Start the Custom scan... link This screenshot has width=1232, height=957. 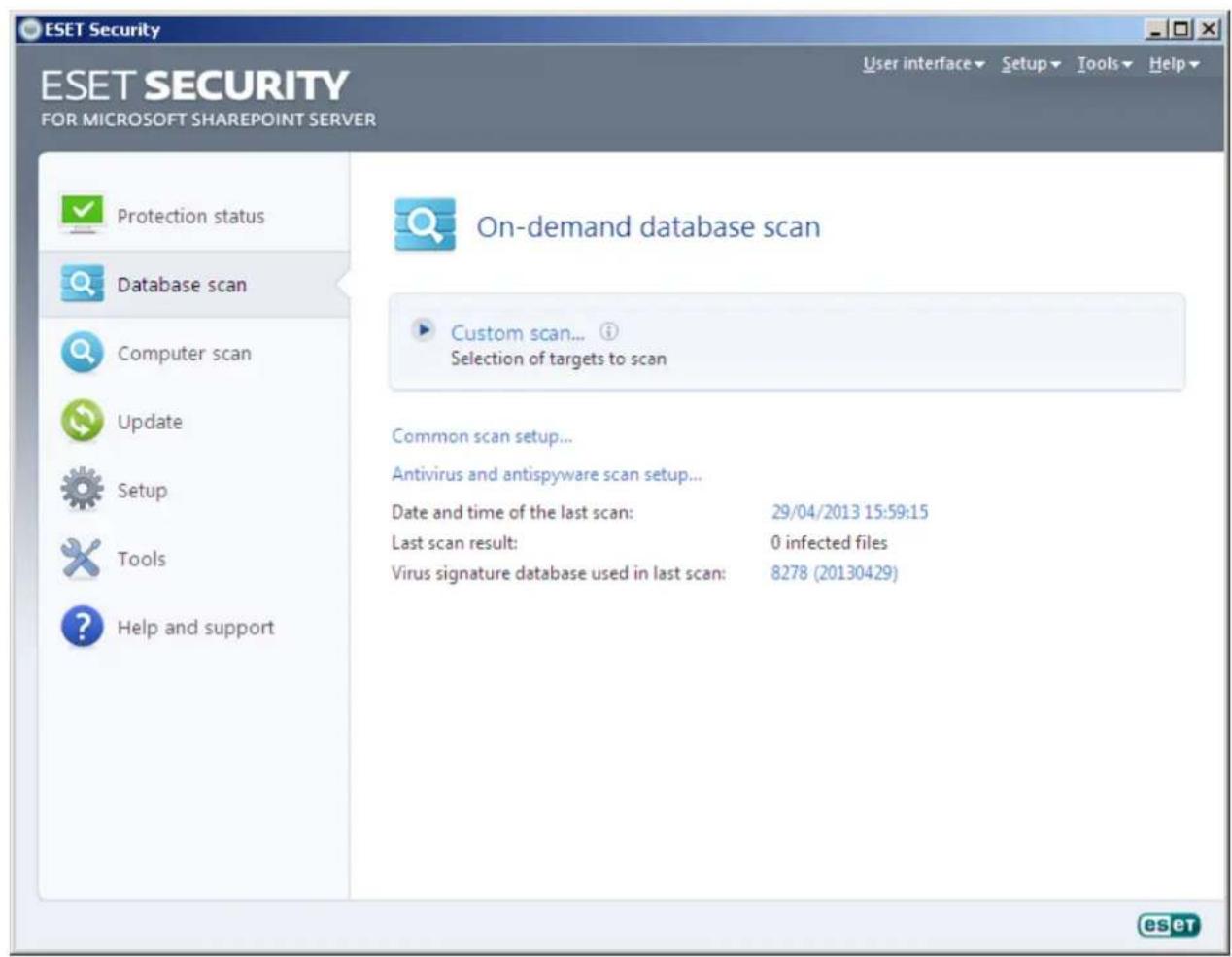518,332
